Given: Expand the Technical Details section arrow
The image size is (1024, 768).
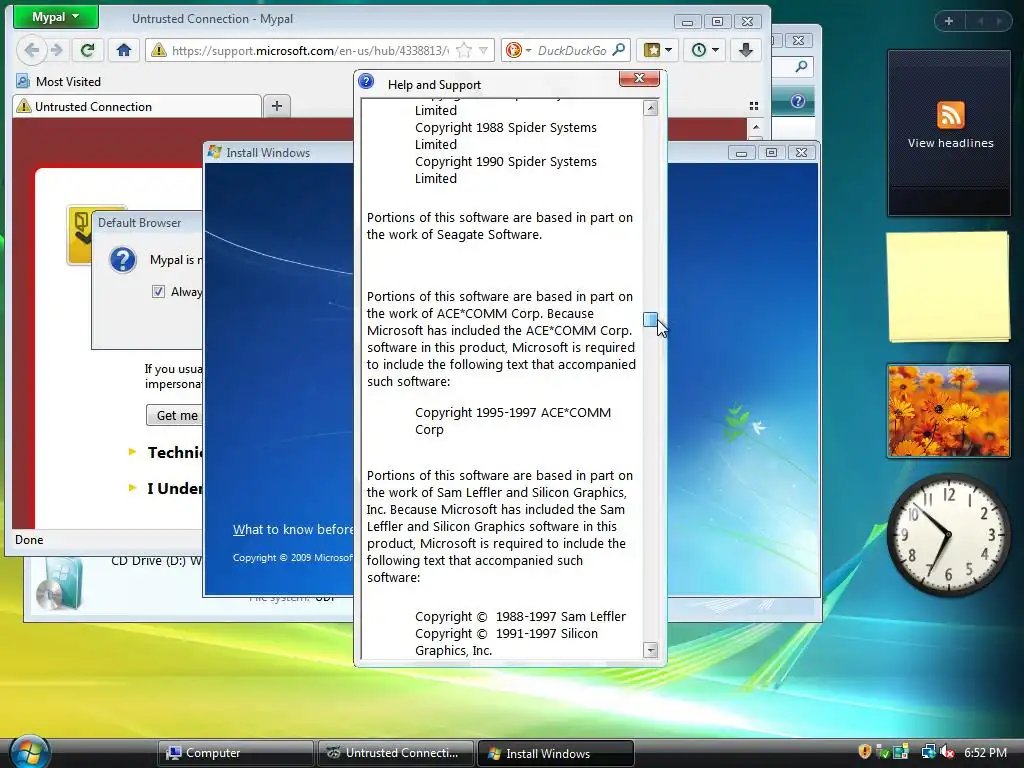Looking at the screenshot, I should point(132,451).
